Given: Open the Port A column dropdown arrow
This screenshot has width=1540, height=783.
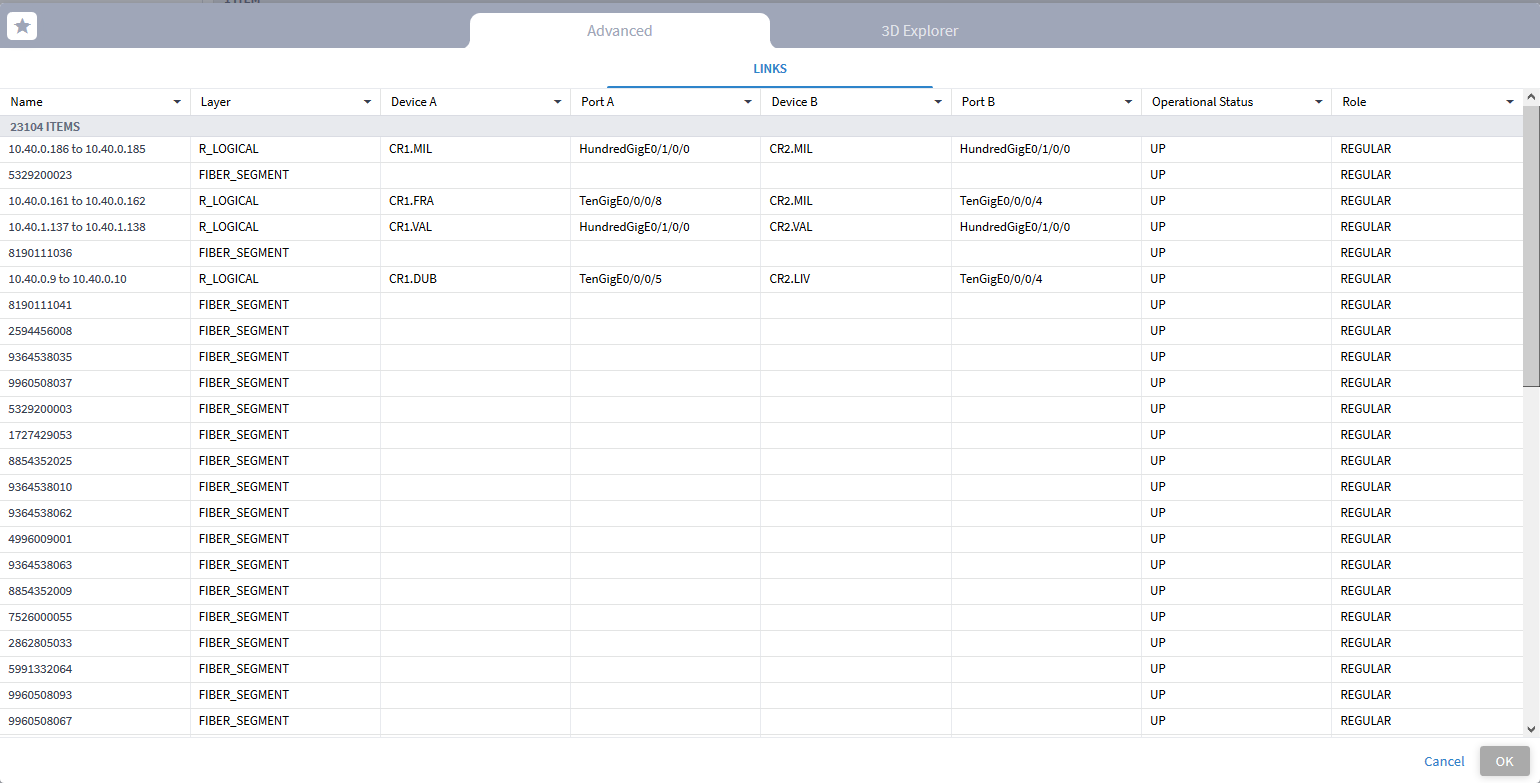Looking at the screenshot, I should pyautogui.click(x=747, y=102).
